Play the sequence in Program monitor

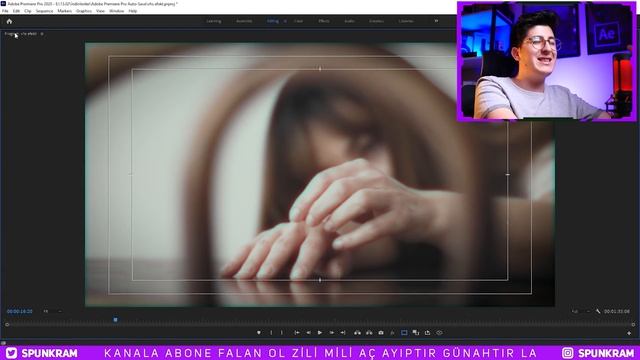(320, 333)
